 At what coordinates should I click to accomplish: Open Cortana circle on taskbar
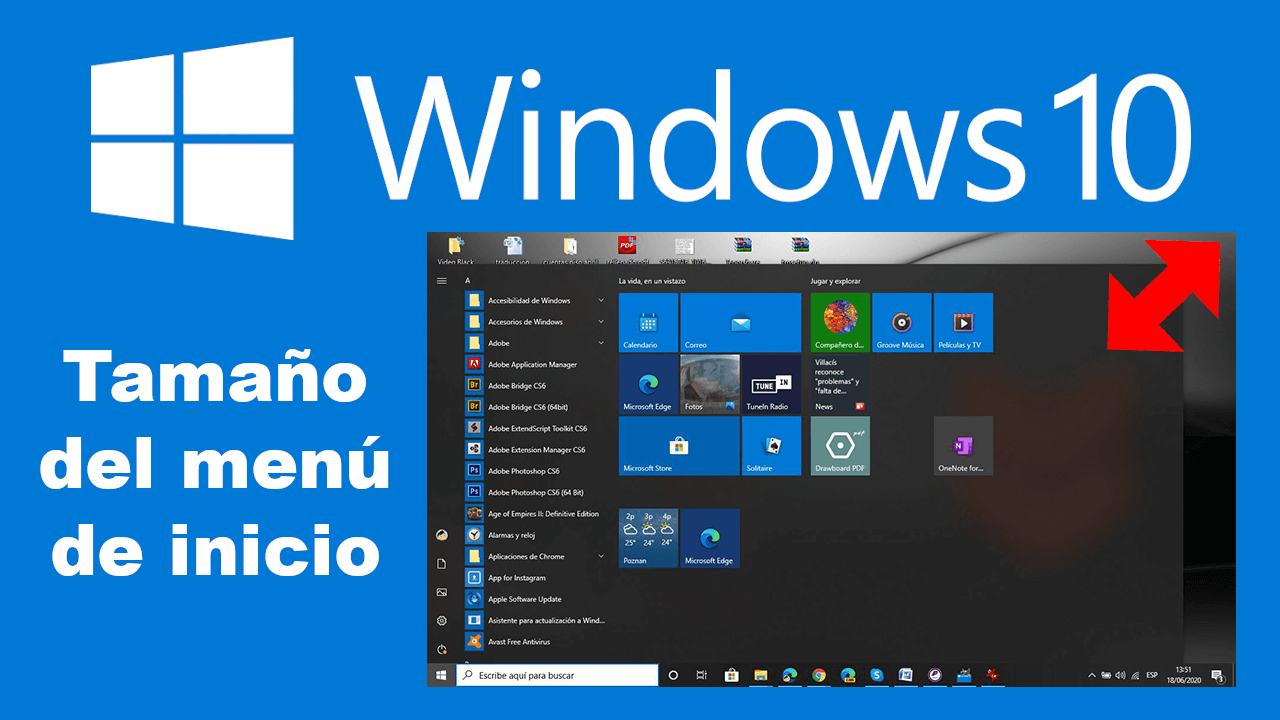click(673, 676)
